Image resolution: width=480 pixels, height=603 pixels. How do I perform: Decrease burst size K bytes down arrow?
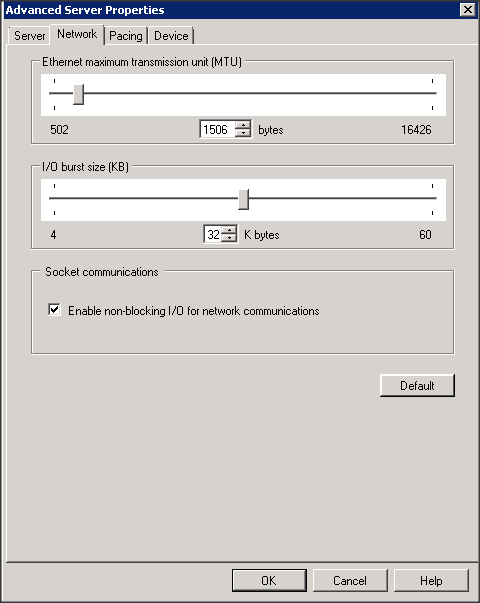pos(229,238)
